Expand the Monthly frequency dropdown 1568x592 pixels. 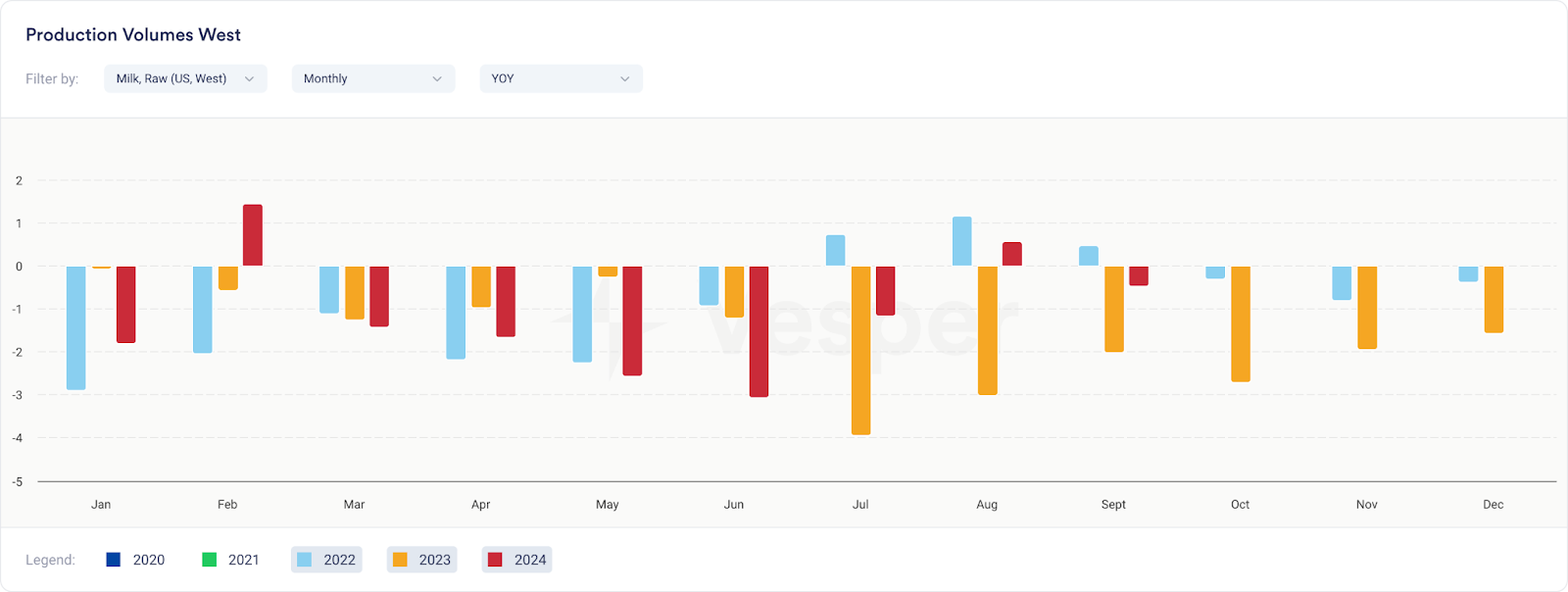tap(372, 78)
